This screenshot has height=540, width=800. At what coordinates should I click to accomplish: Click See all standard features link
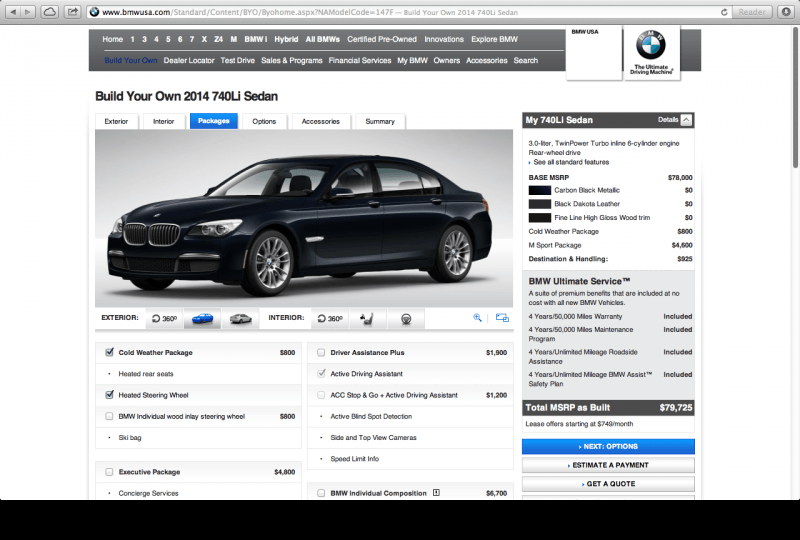coord(571,162)
